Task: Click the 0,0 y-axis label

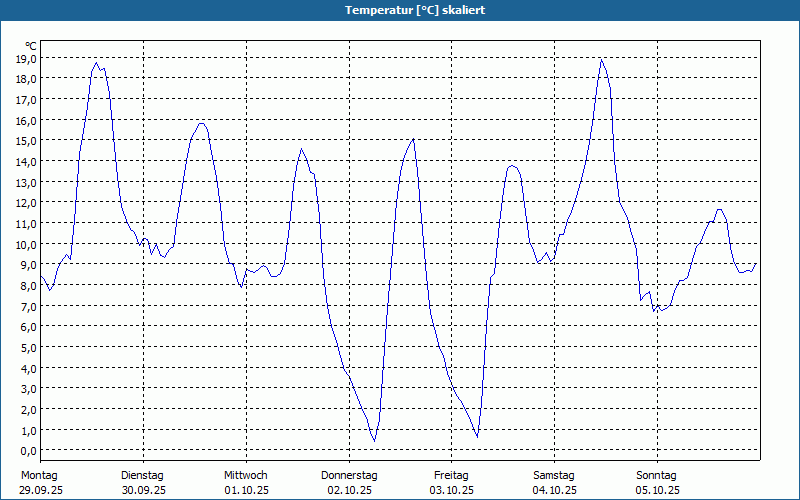Action: click(28, 451)
